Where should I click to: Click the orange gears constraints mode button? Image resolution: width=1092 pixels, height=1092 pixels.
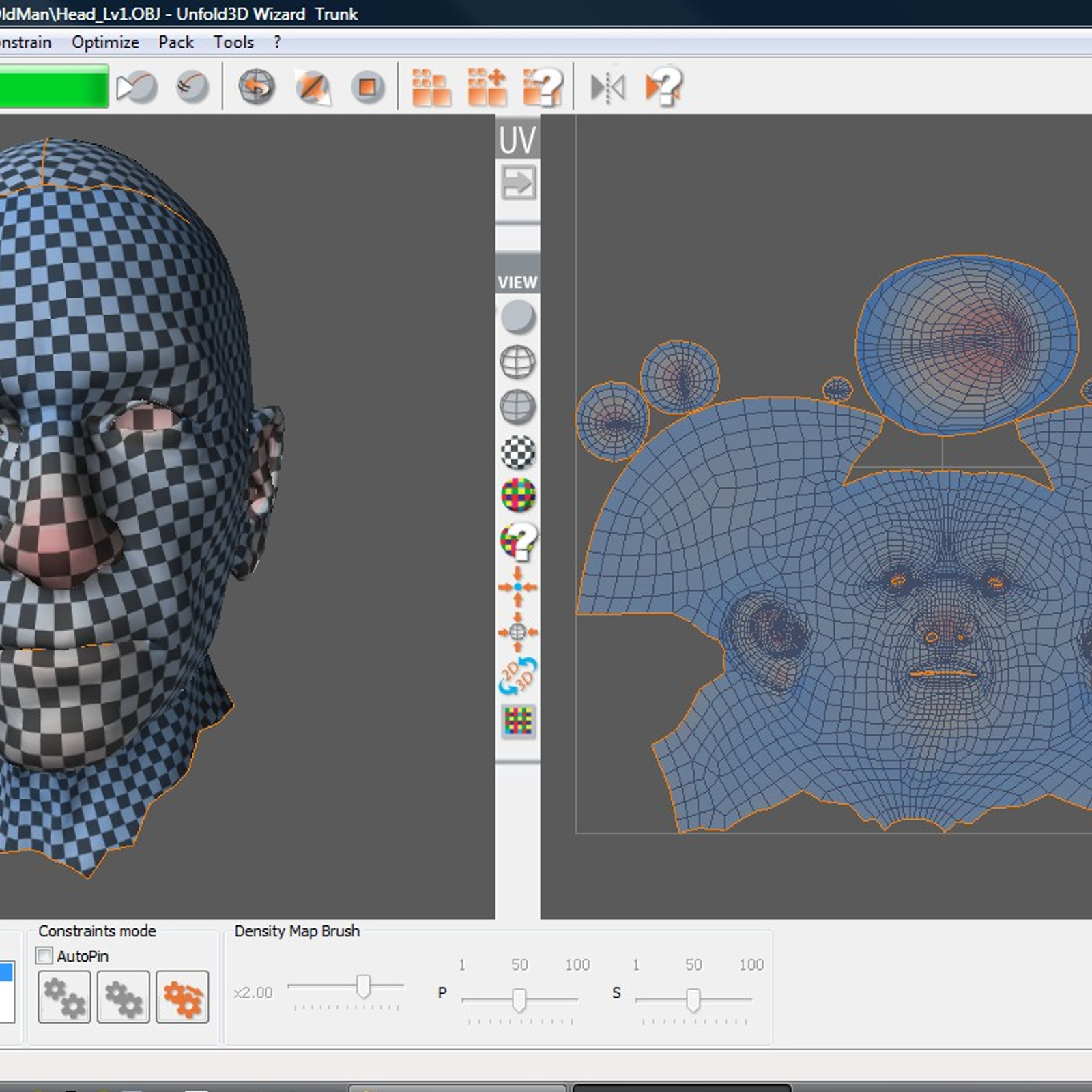[182, 997]
